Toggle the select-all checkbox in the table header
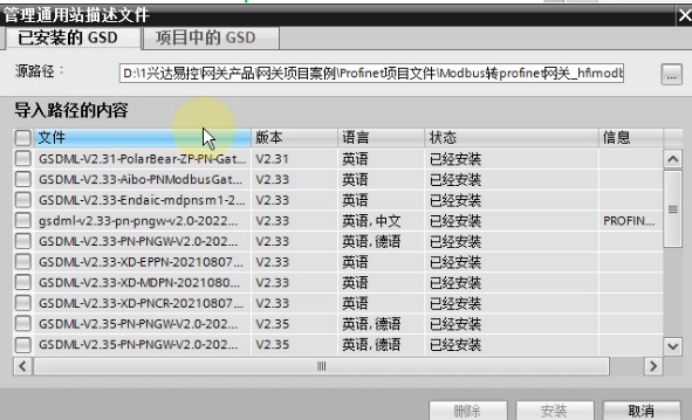The width and height of the screenshot is (692, 420). pos(23,138)
